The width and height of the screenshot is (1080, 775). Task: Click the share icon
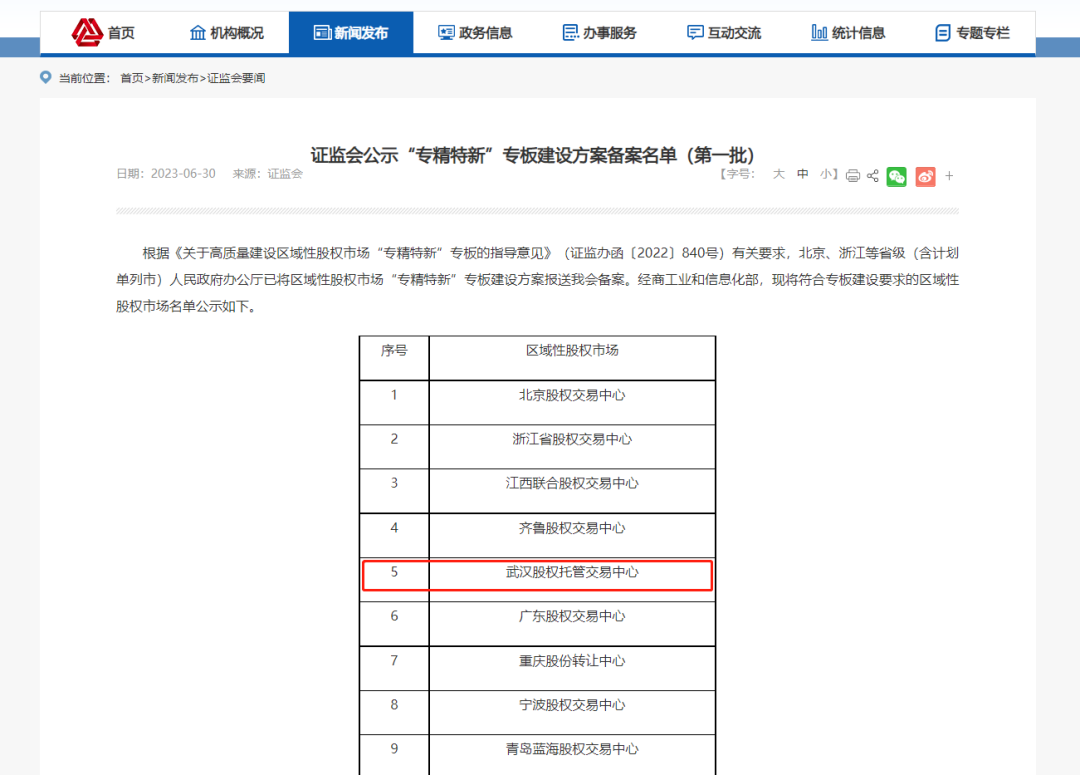(873, 176)
